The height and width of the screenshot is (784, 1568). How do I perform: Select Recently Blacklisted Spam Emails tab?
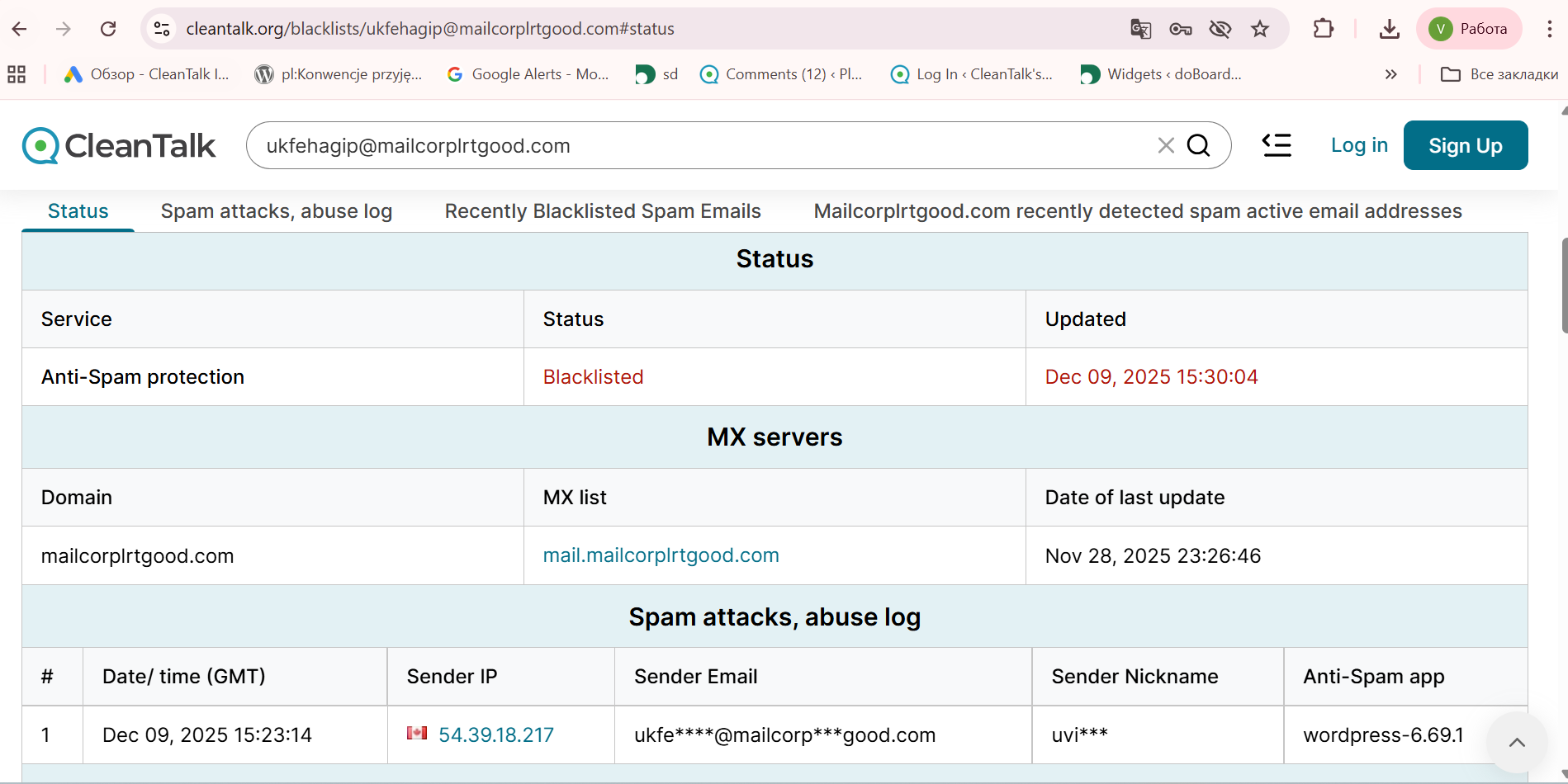(x=602, y=211)
